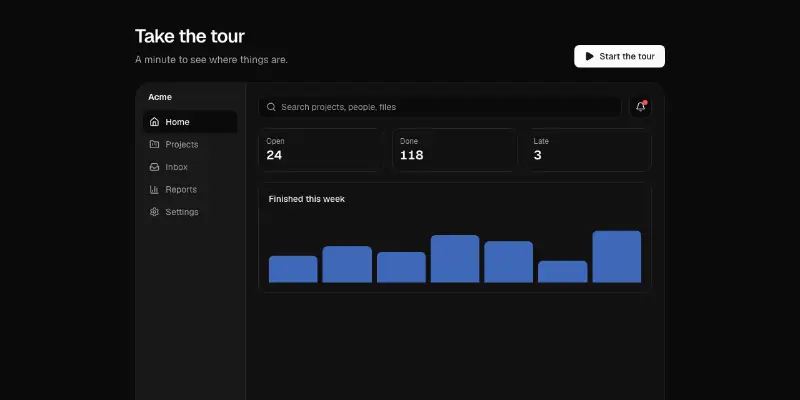Viewport: 800px width, 400px height.
Task: Open the Late 3 stat card
Action: [589, 149]
